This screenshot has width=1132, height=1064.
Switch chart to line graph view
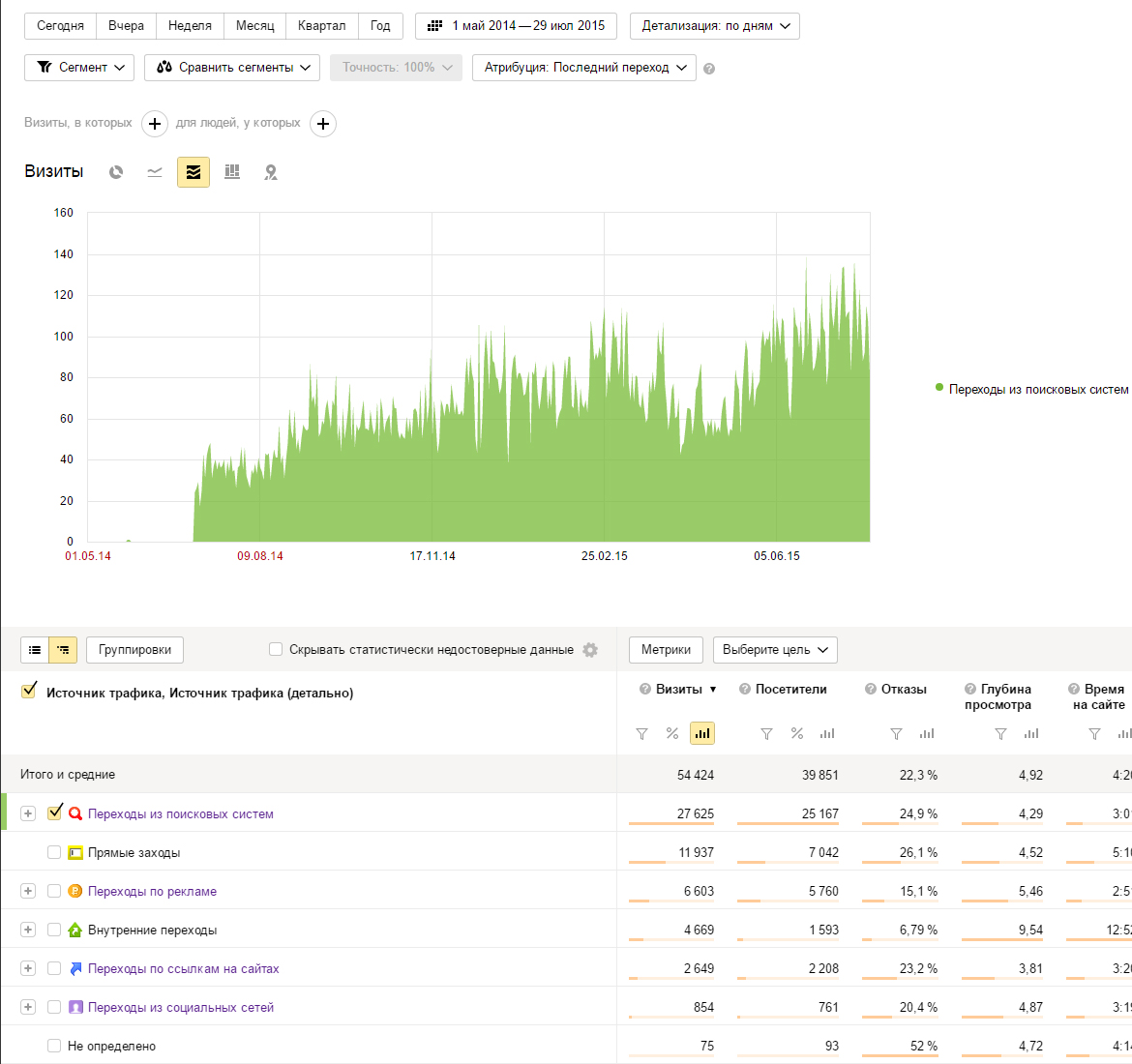155,172
